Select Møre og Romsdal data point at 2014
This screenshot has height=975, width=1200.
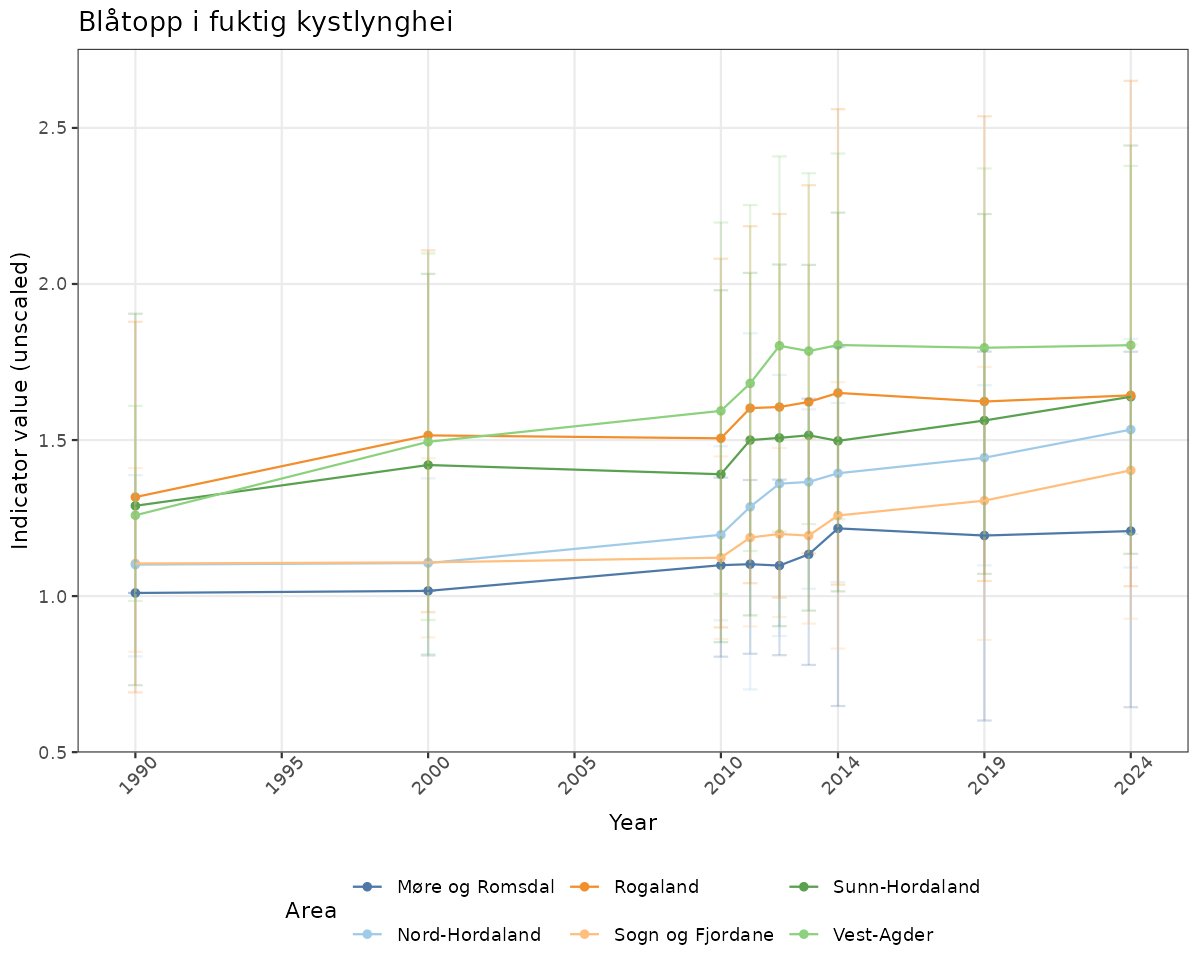(x=838, y=528)
